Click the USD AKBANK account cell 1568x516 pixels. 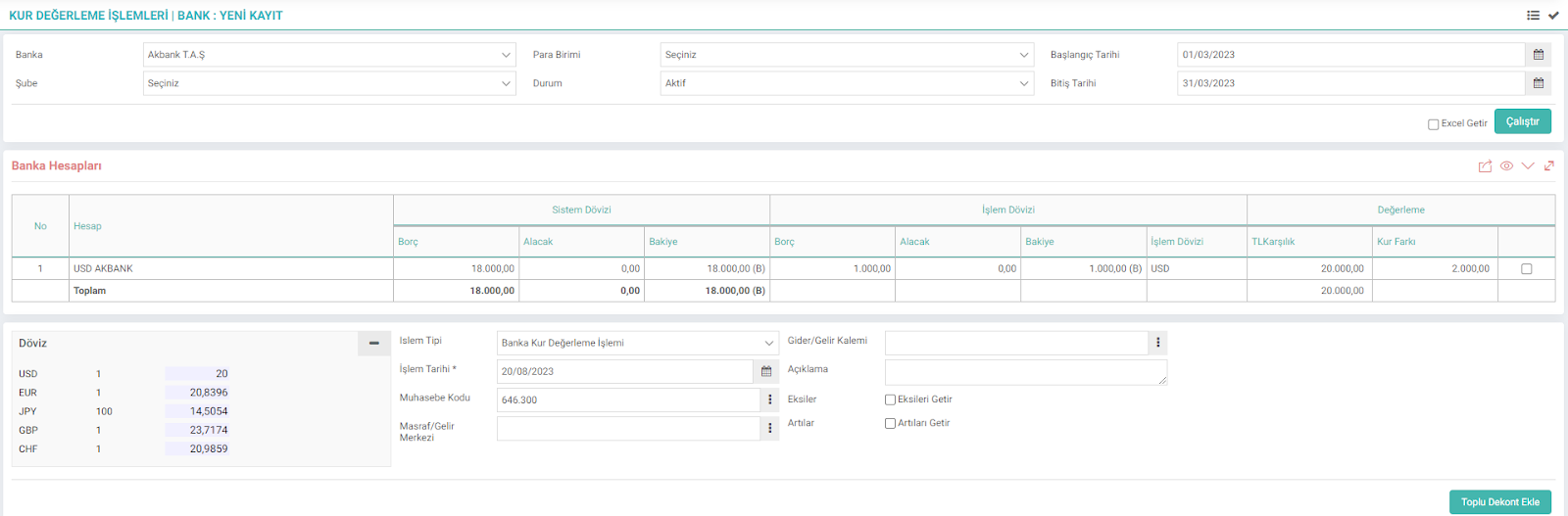[231, 268]
